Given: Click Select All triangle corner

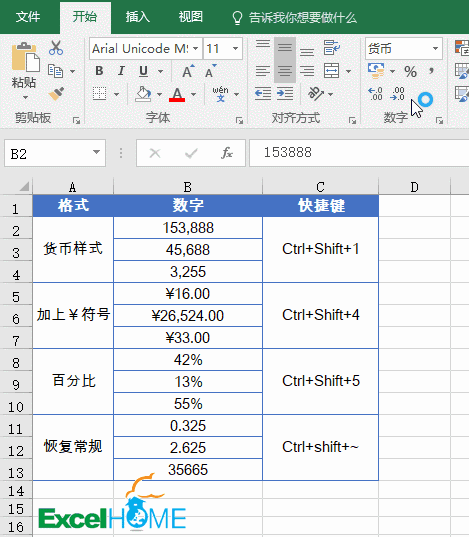Looking at the screenshot, I should pos(24,187).
